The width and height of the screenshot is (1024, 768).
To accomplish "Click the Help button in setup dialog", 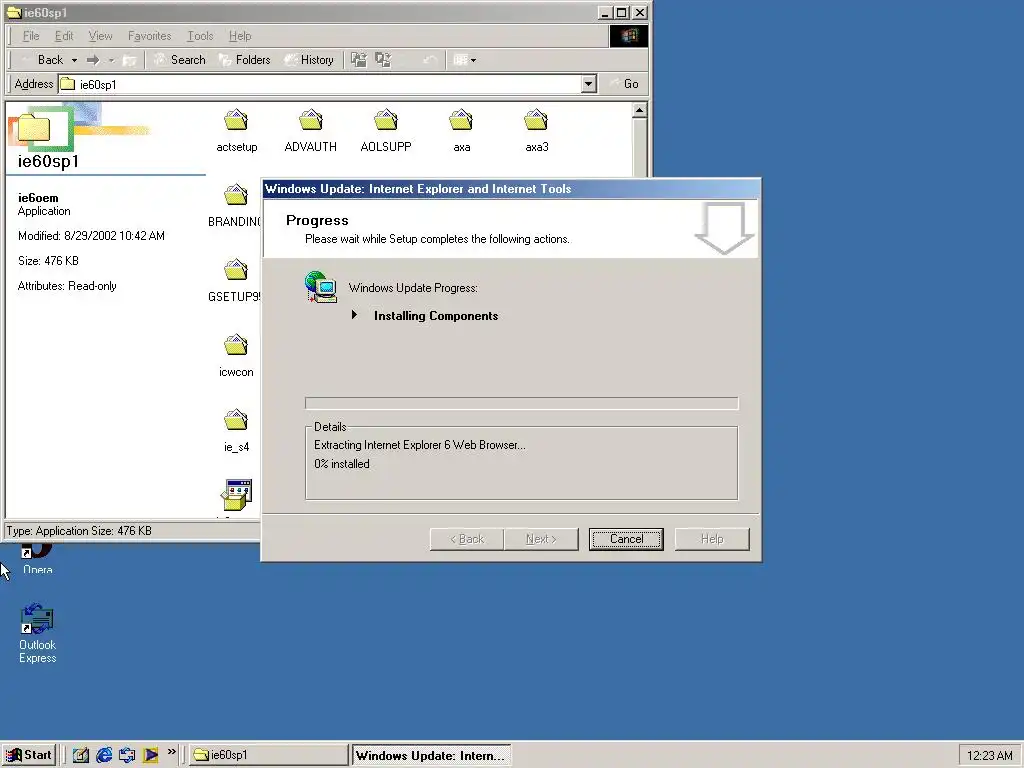I will [x=712, y=539].
